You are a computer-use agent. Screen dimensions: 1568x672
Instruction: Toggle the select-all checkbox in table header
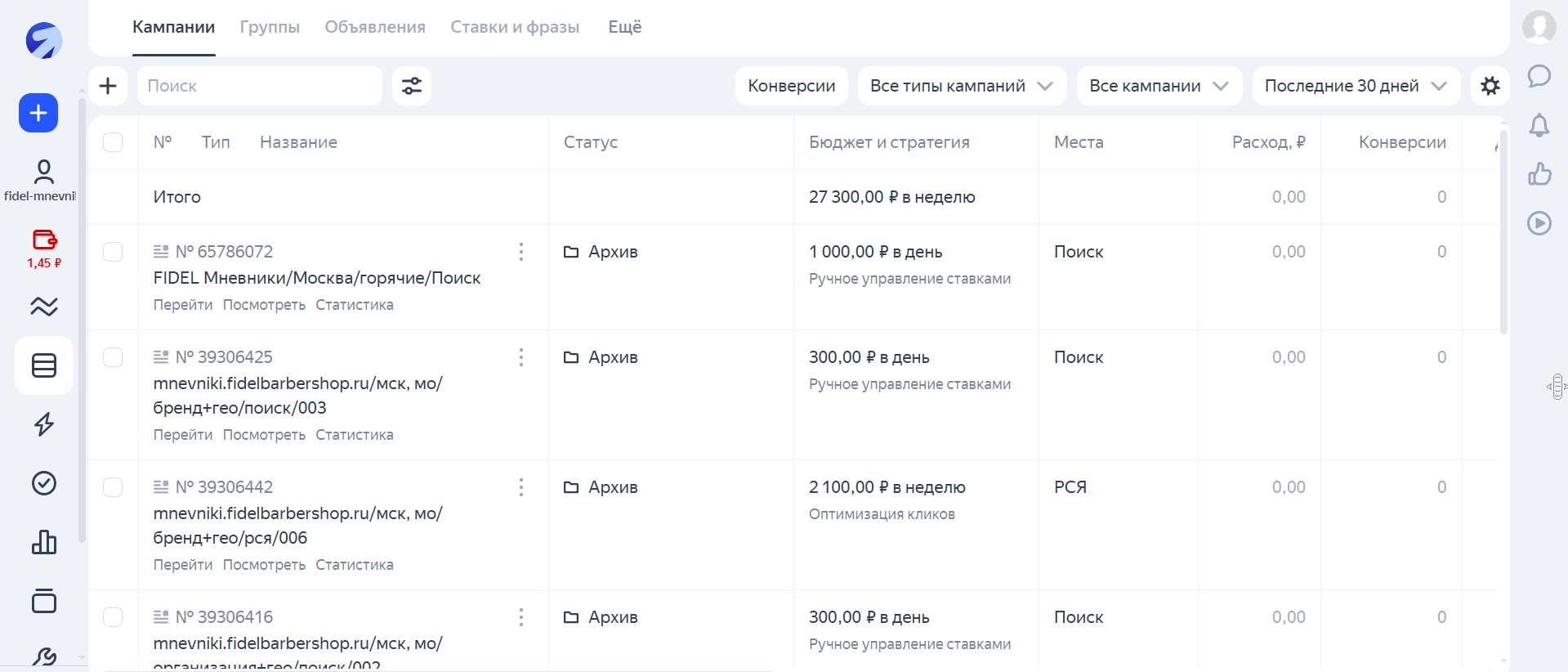point(113,142)
